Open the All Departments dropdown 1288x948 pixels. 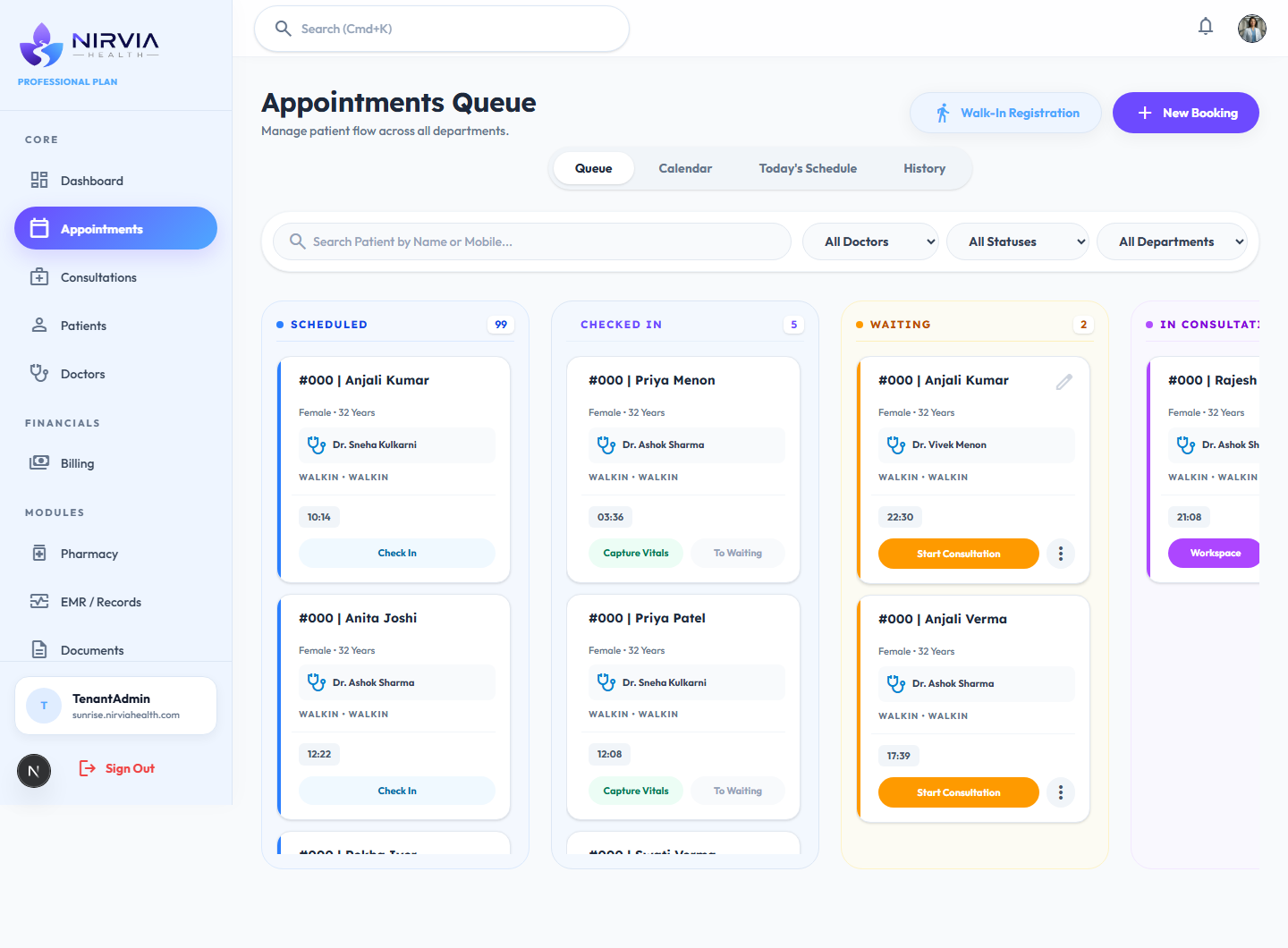click(x=1172, y=241)
